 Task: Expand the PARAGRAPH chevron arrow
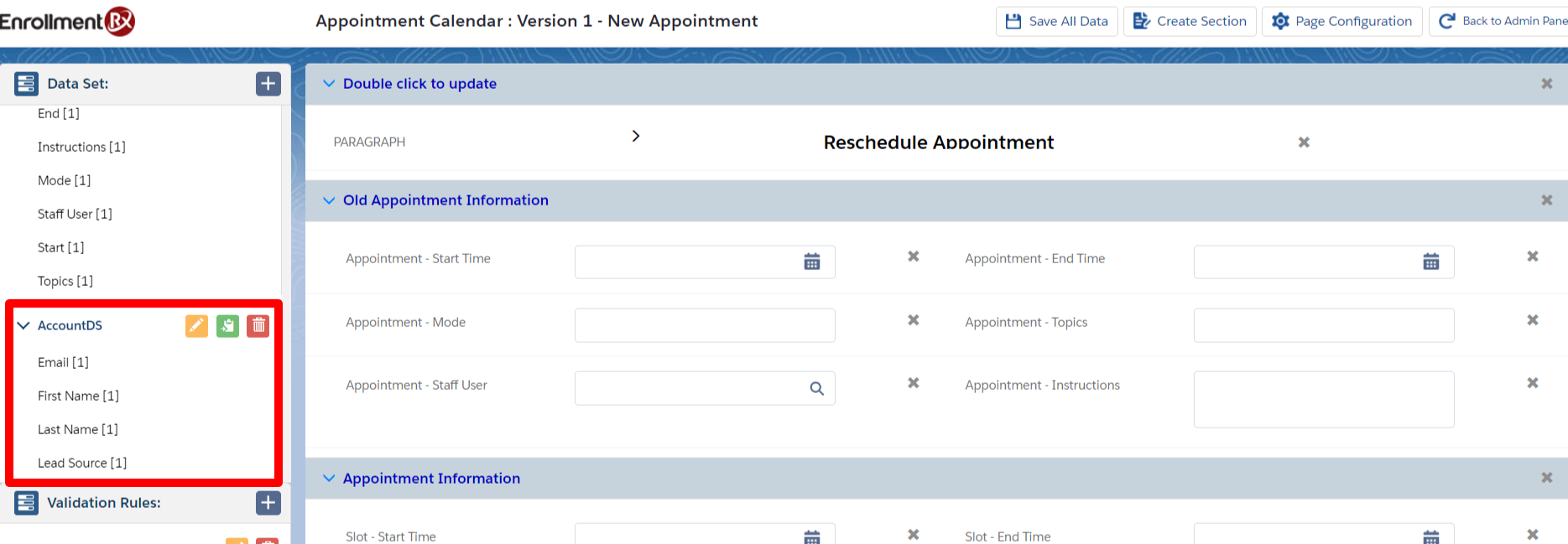click(x=635, y=136)
